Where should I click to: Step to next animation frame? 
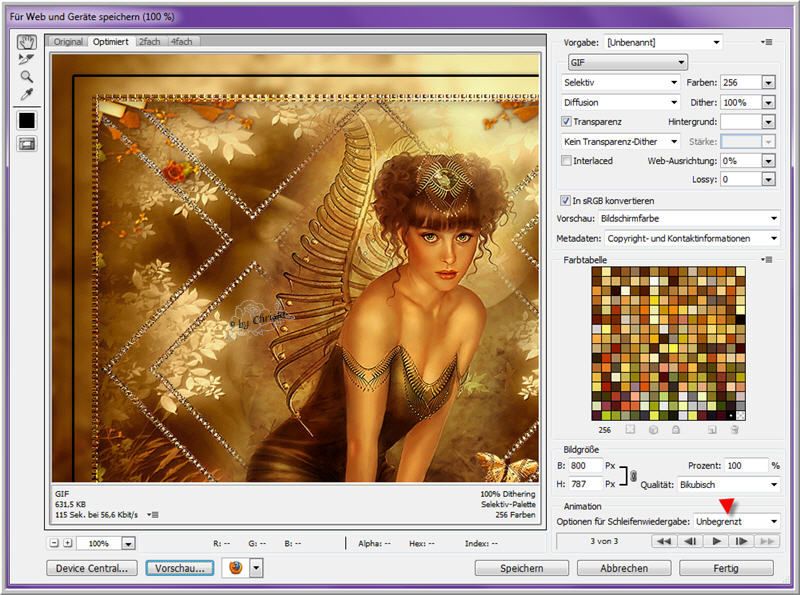[x=741, y=541]
